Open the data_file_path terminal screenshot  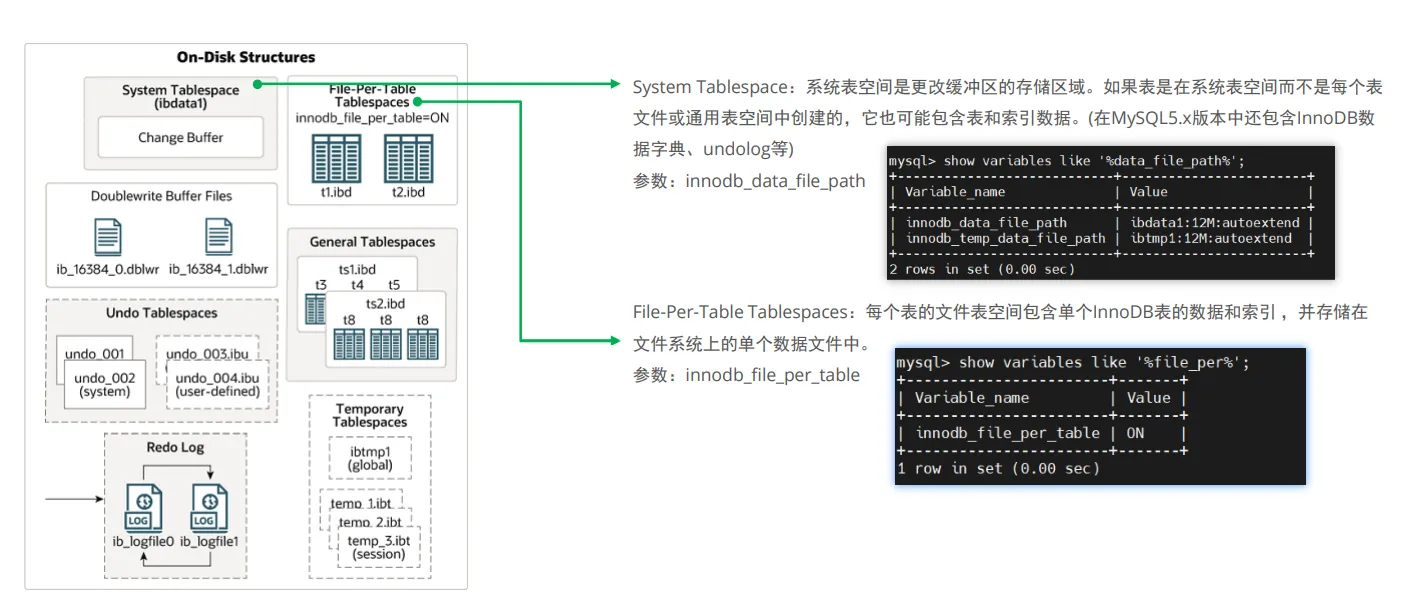click(1110, 212)
